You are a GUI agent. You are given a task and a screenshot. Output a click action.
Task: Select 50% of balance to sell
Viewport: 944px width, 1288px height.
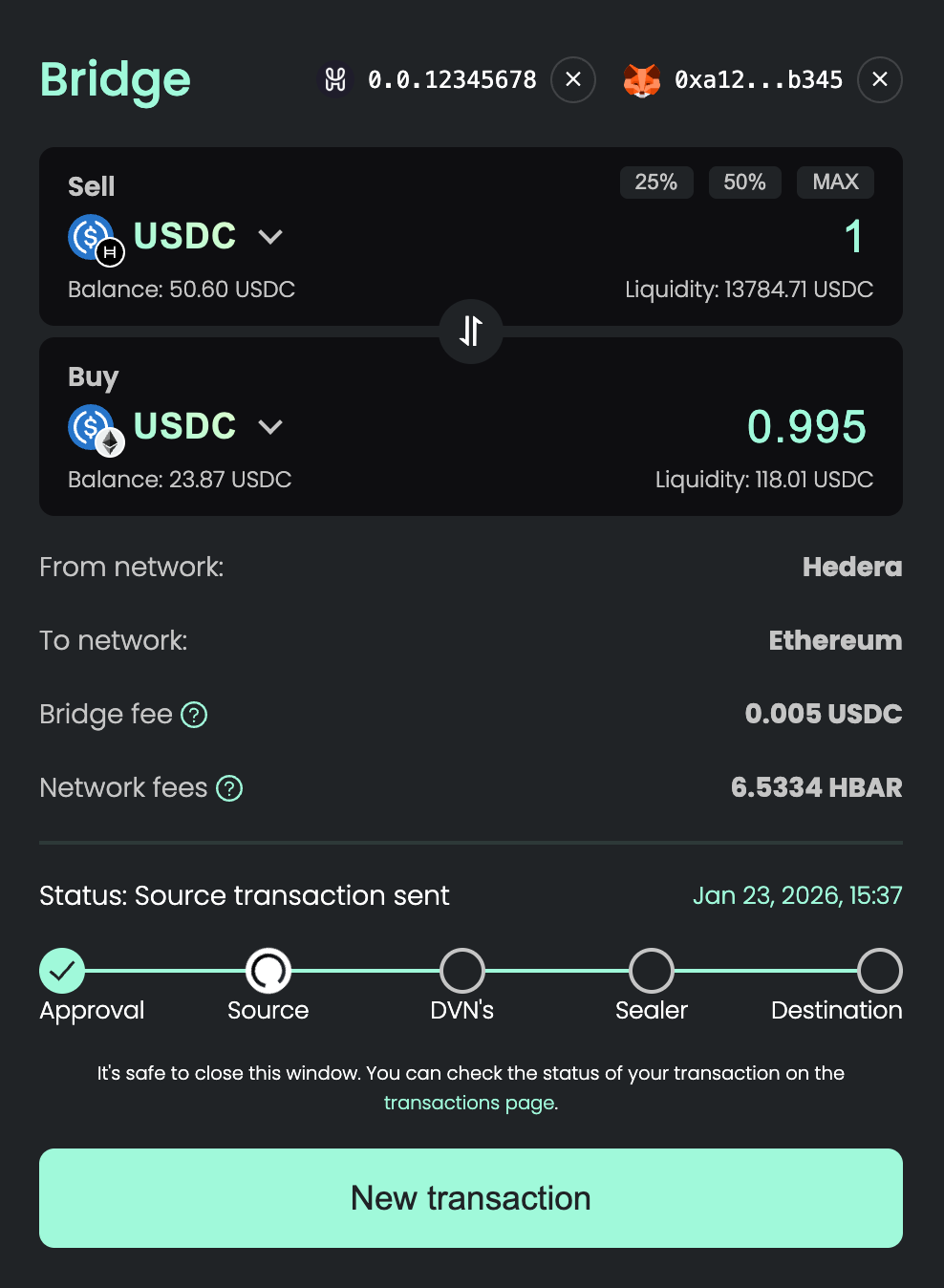[744, 182]
